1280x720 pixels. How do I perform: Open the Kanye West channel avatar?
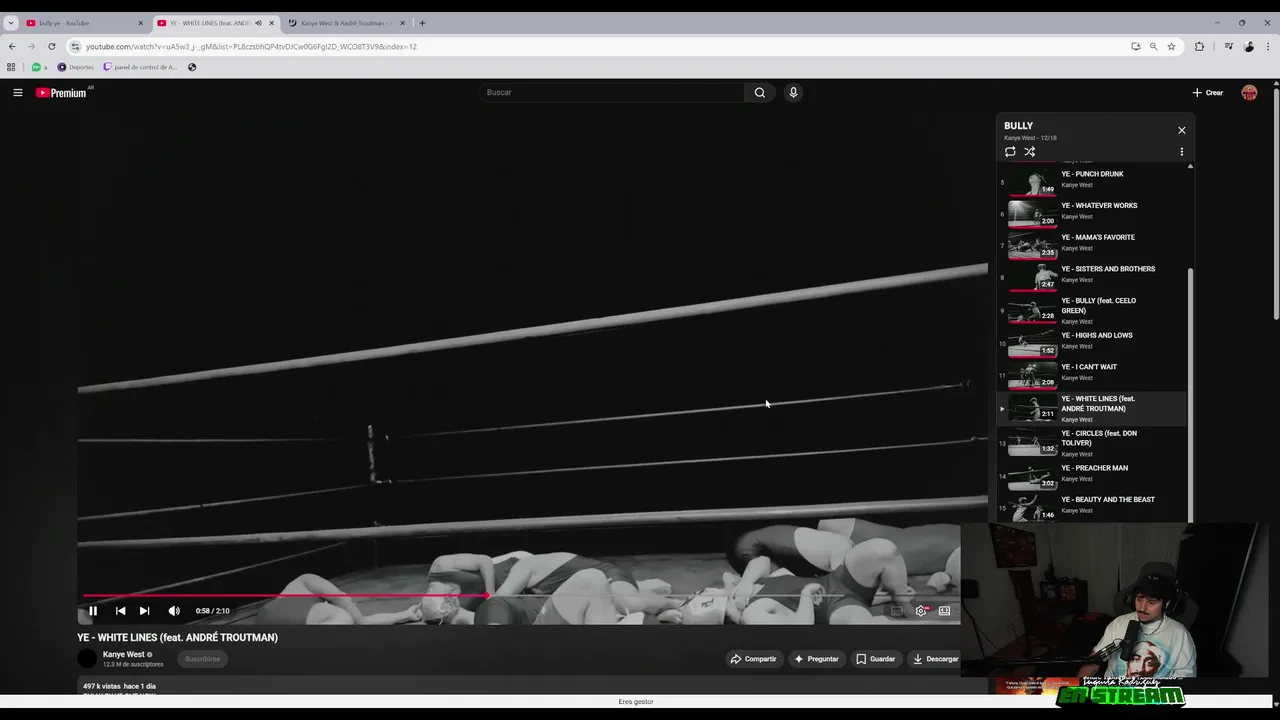(x=88, y=658)
